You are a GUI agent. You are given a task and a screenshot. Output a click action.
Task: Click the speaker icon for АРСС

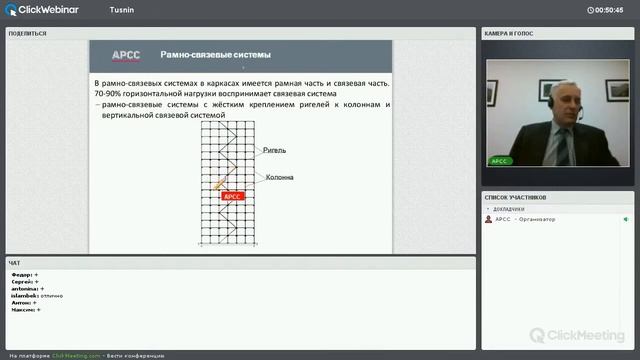point(626,219)
